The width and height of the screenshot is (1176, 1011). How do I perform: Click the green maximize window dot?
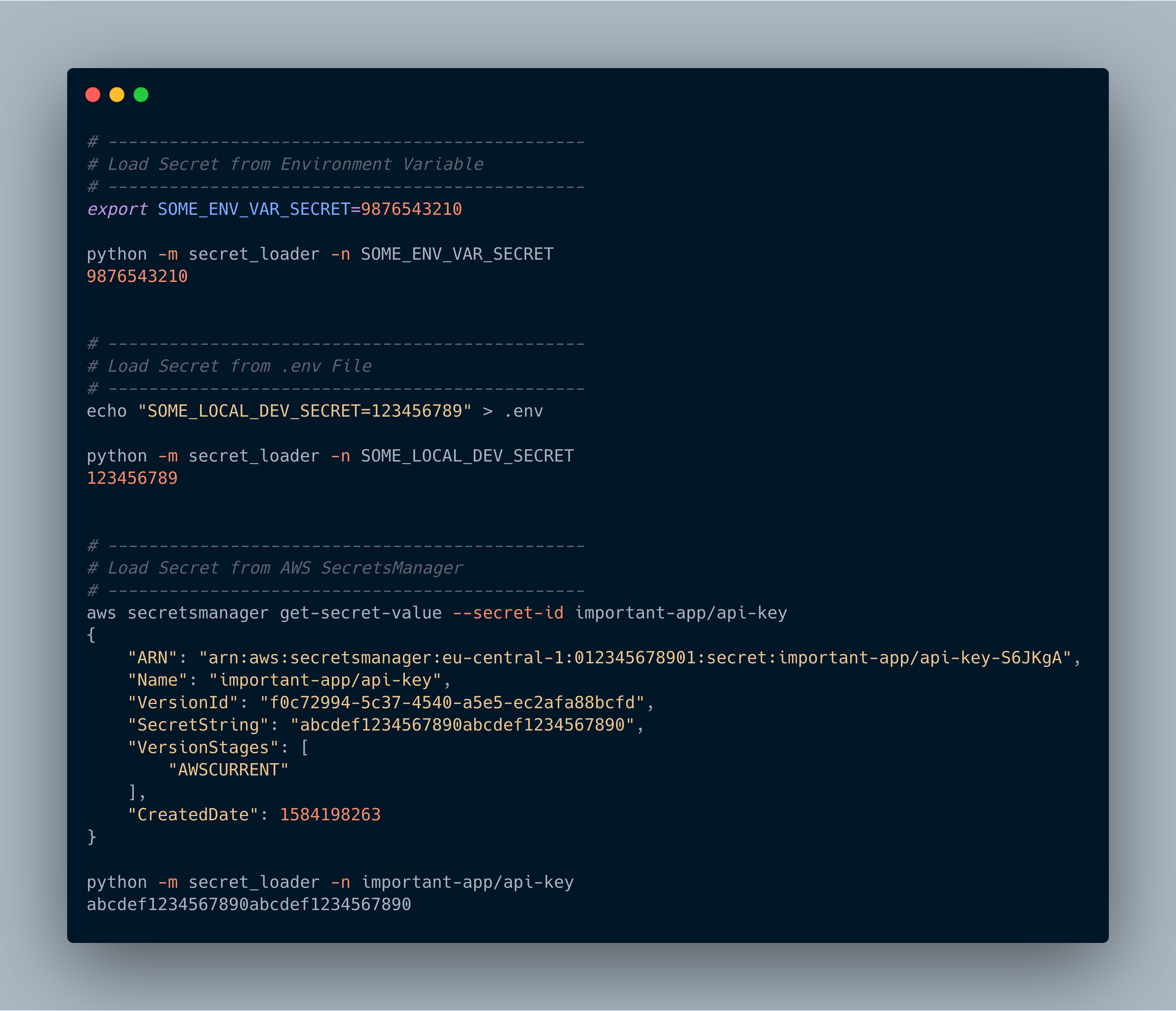pyautogui.click(x=141, y=95)
